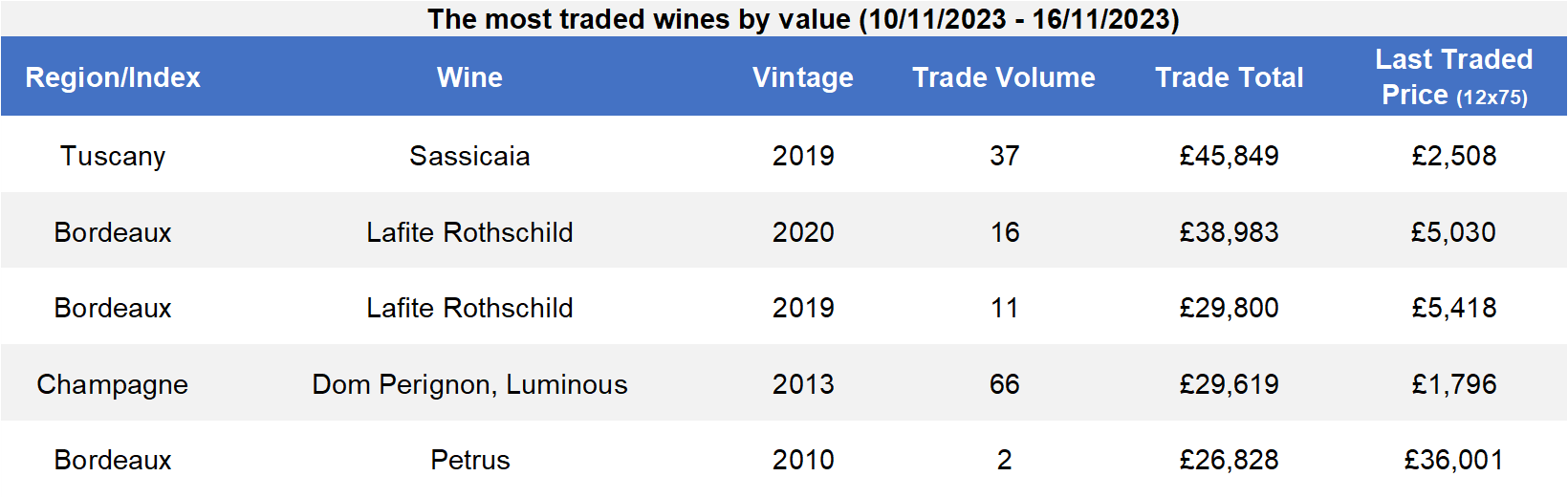Select Lafite Rothschild 2020 vintage cell
1568x498 pixels.
pos(803,232)
